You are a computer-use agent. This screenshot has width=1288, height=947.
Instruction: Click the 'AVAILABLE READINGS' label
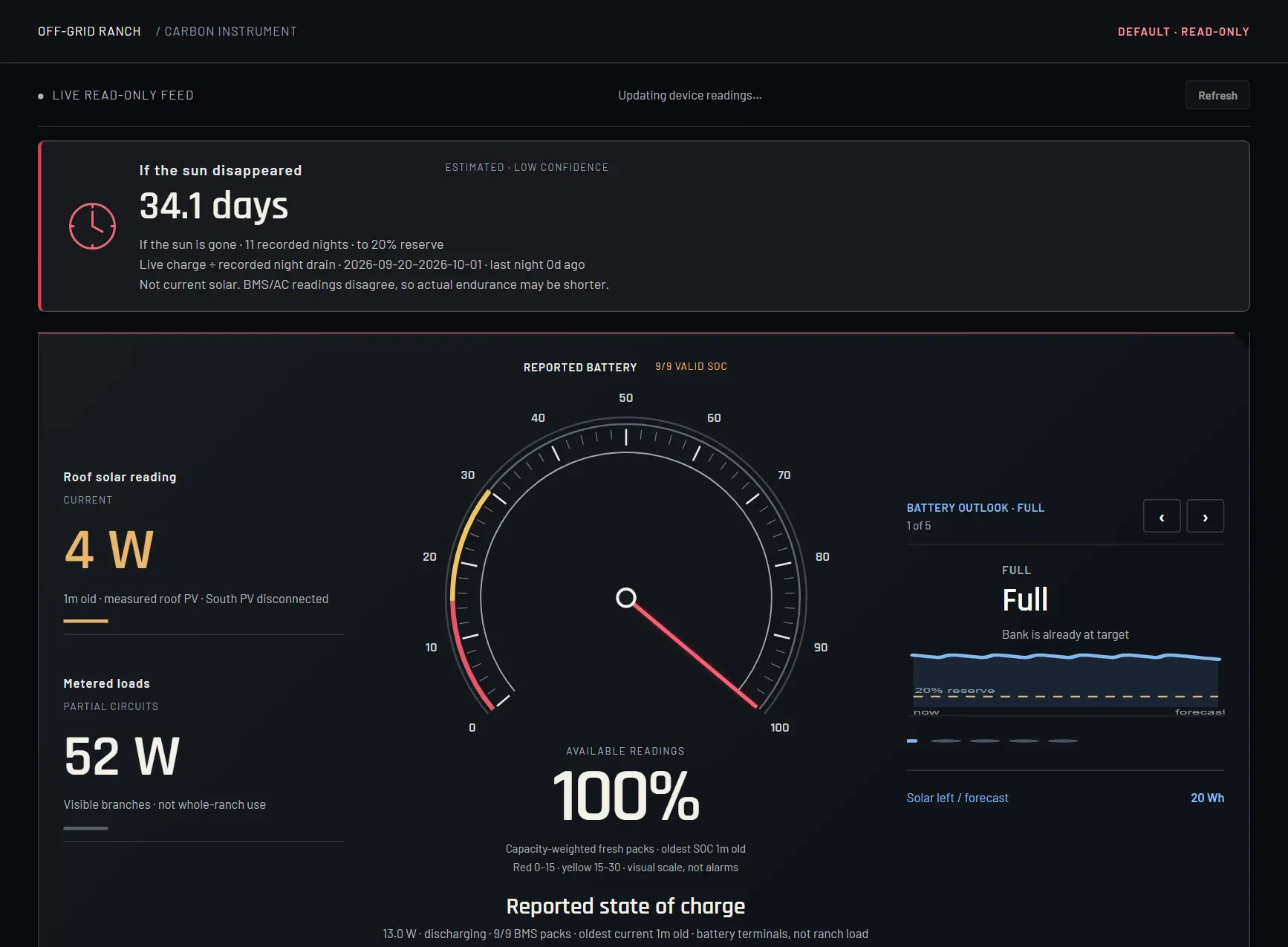(625, 751)
